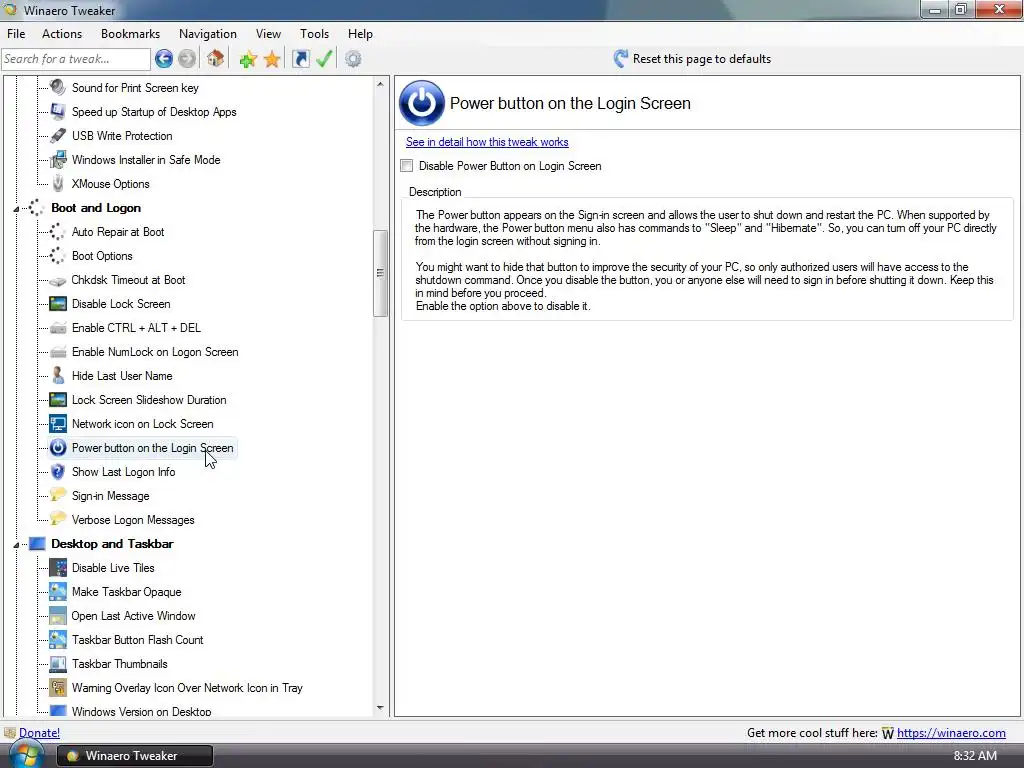The height and width of the screenshot is (768, 1024).
Task: Open bookmarks via the orange star icon
Action: tap(272, 59)
